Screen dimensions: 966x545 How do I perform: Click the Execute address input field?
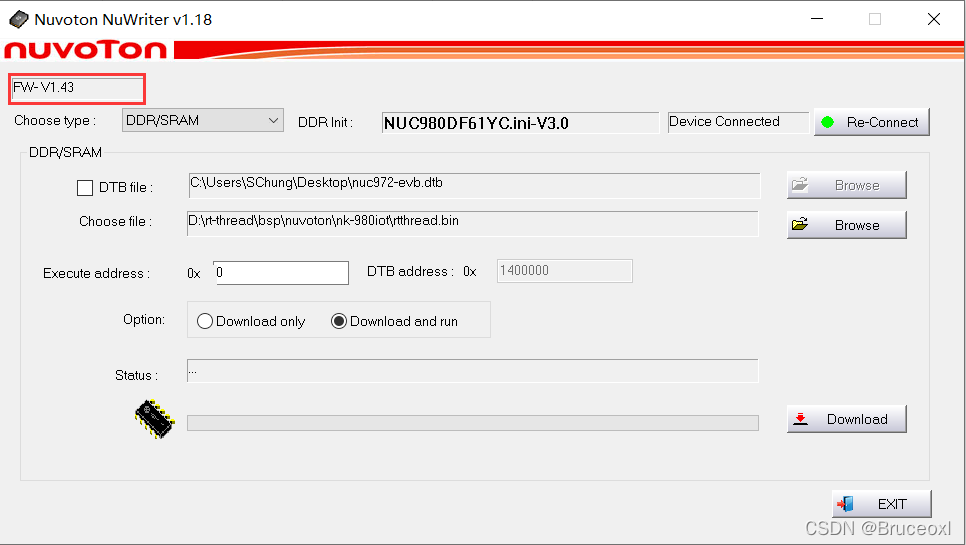point(281,273)
